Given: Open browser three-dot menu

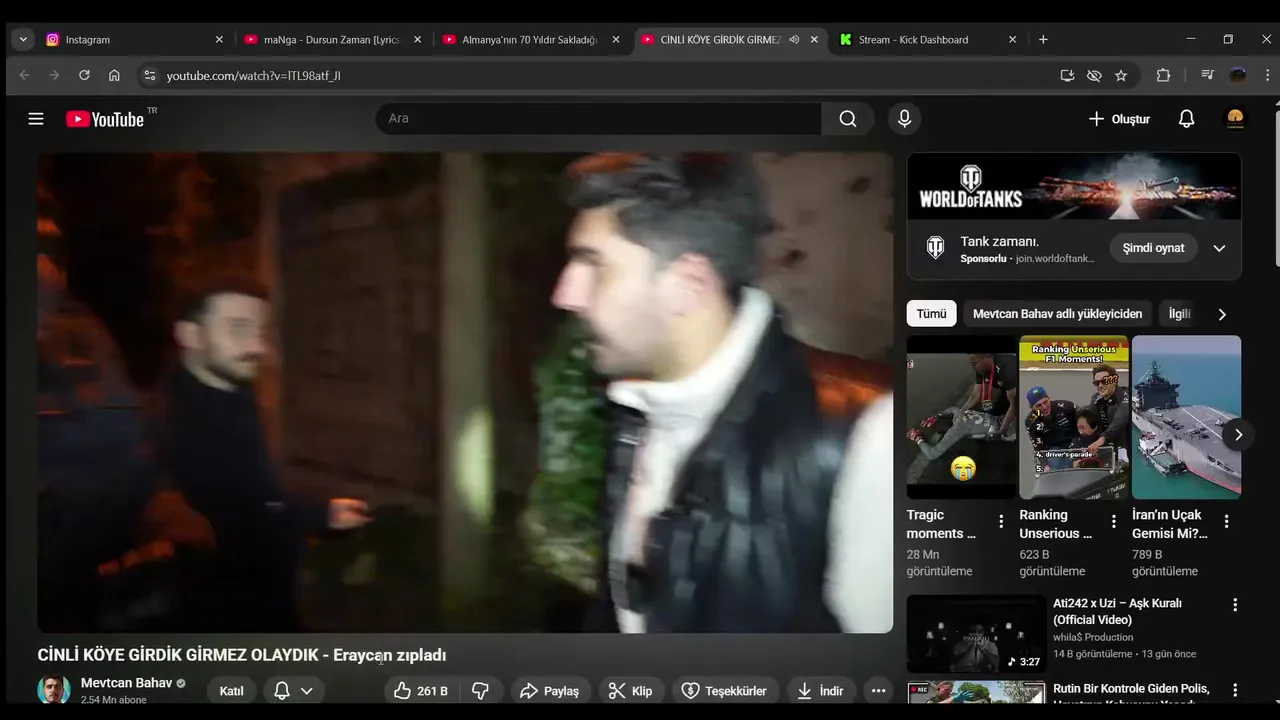Looking at the screenshot, I should pos(1268,75).
